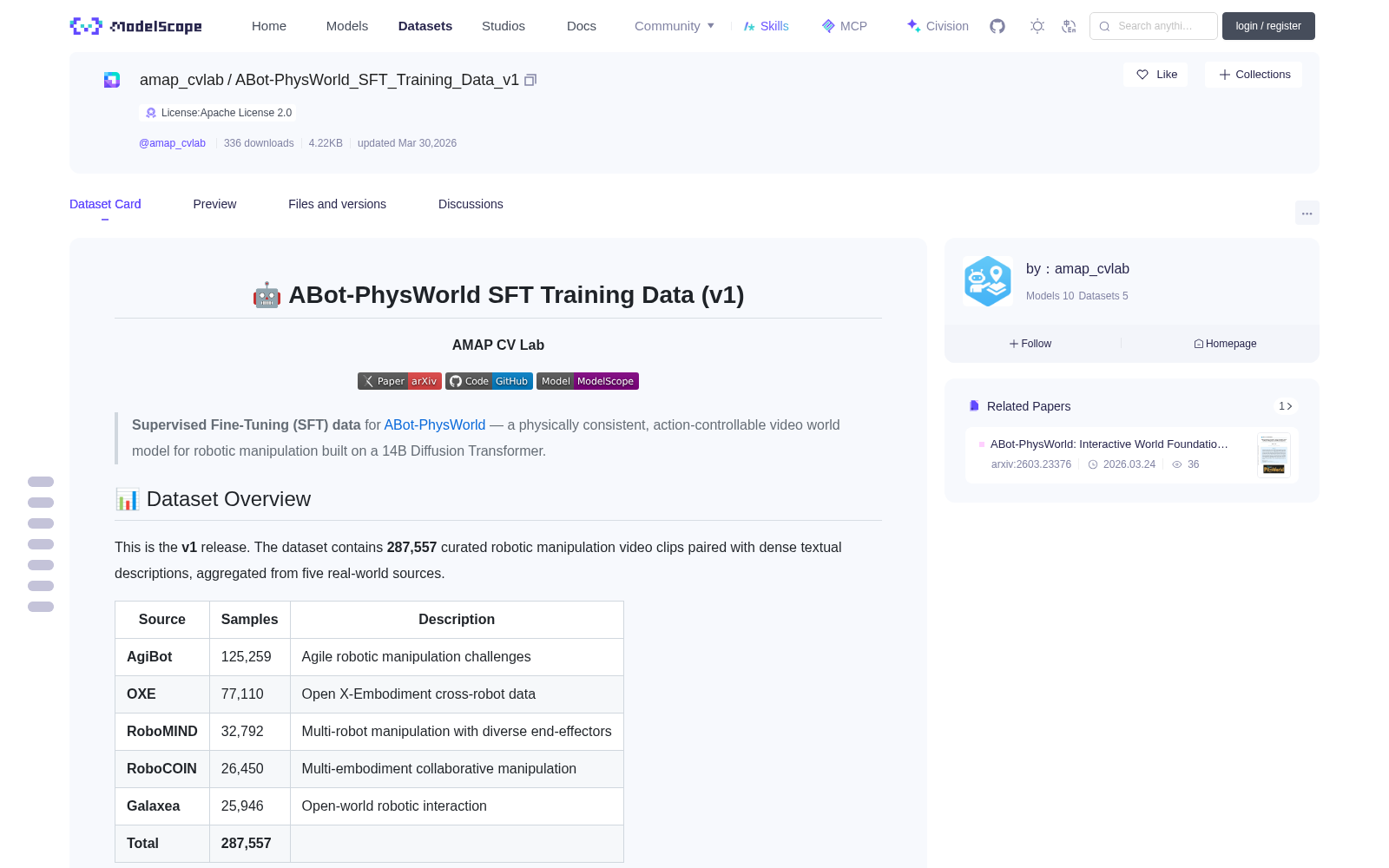This screenshot has height=868, width=1389.
Task: Open the related paper thumbnail image
Action: pyautogui.click(x=1274, y=454)
